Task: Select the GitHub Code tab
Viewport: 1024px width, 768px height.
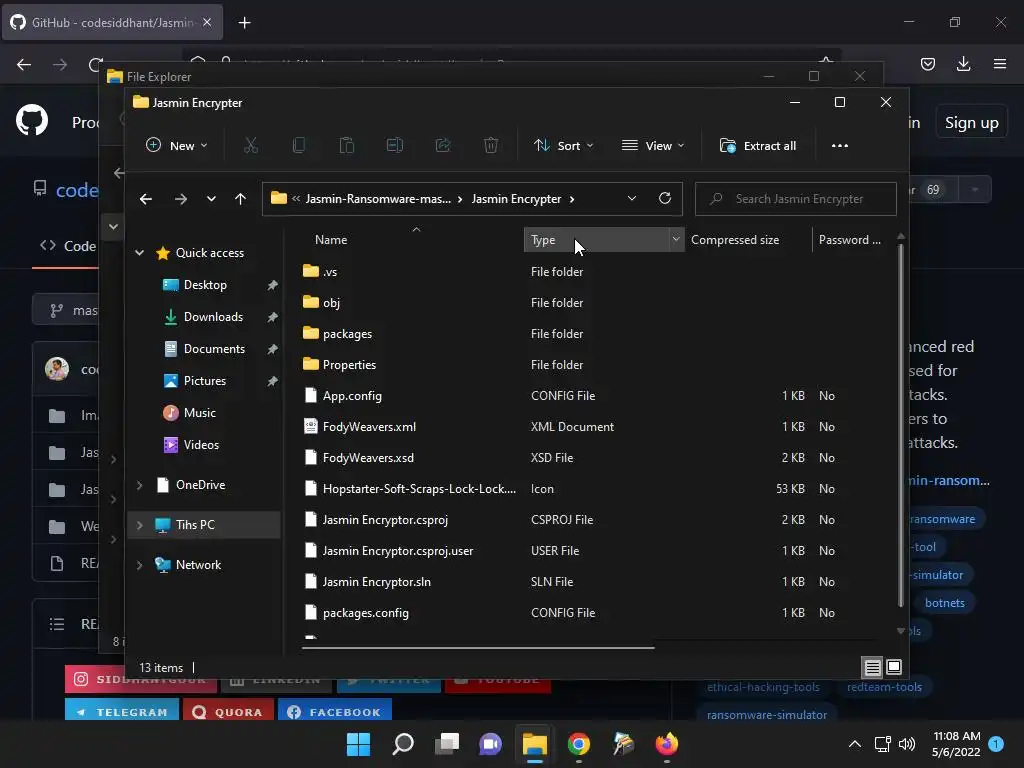Action: (x=68, y=246)
